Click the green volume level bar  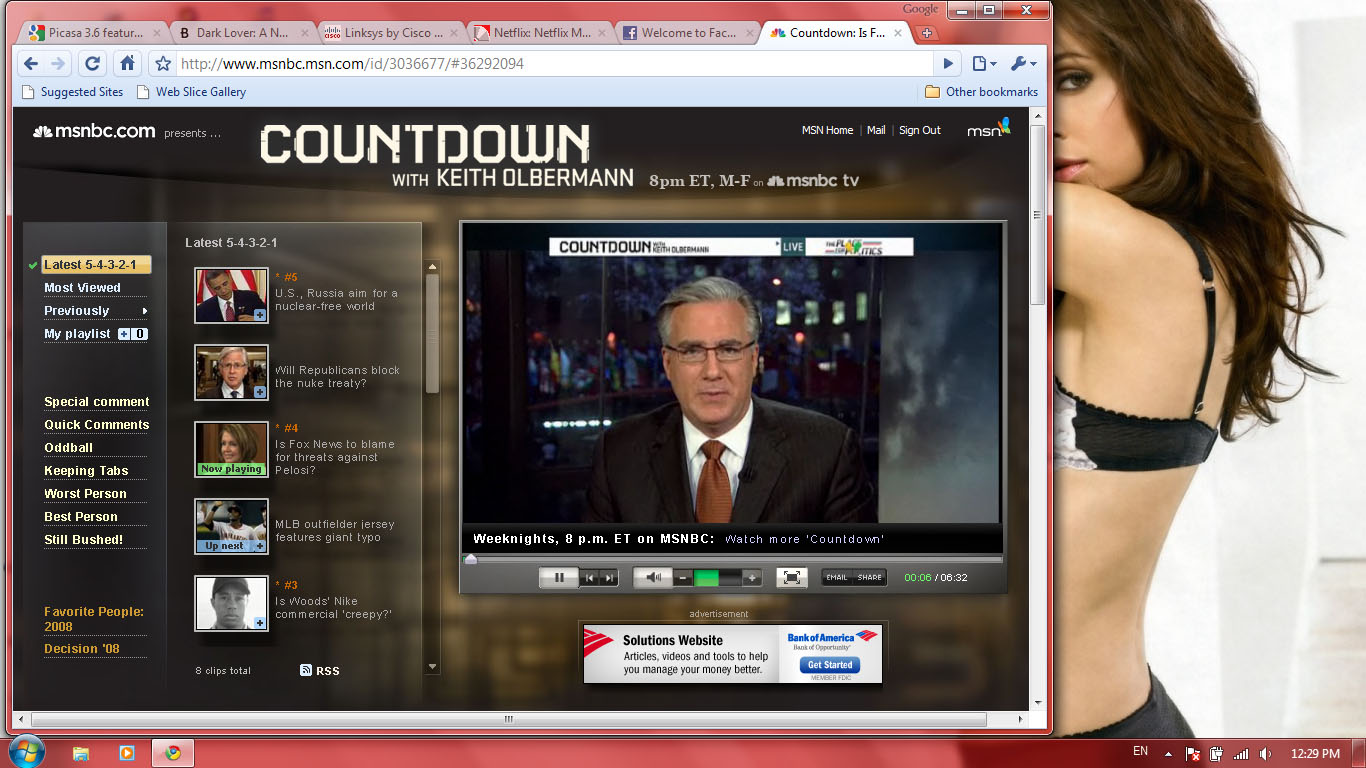pyautogui.click(x=706, y=577)
